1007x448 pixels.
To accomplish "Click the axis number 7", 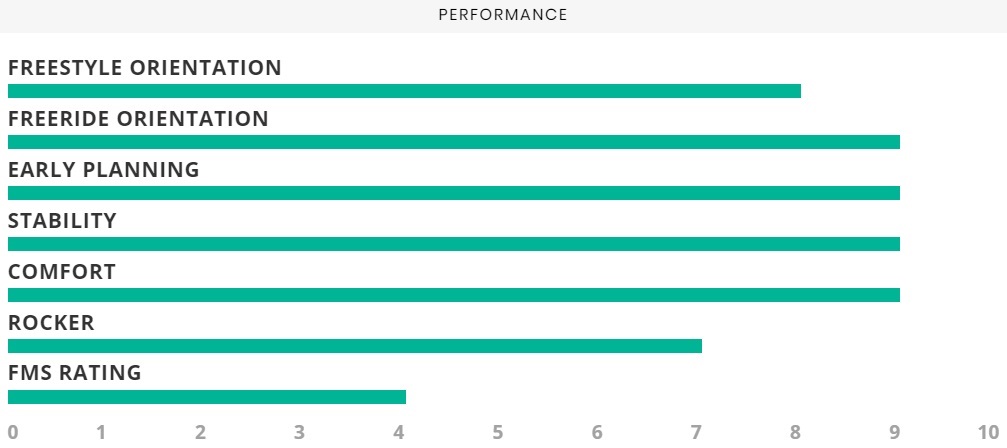I will pos(697,432).
